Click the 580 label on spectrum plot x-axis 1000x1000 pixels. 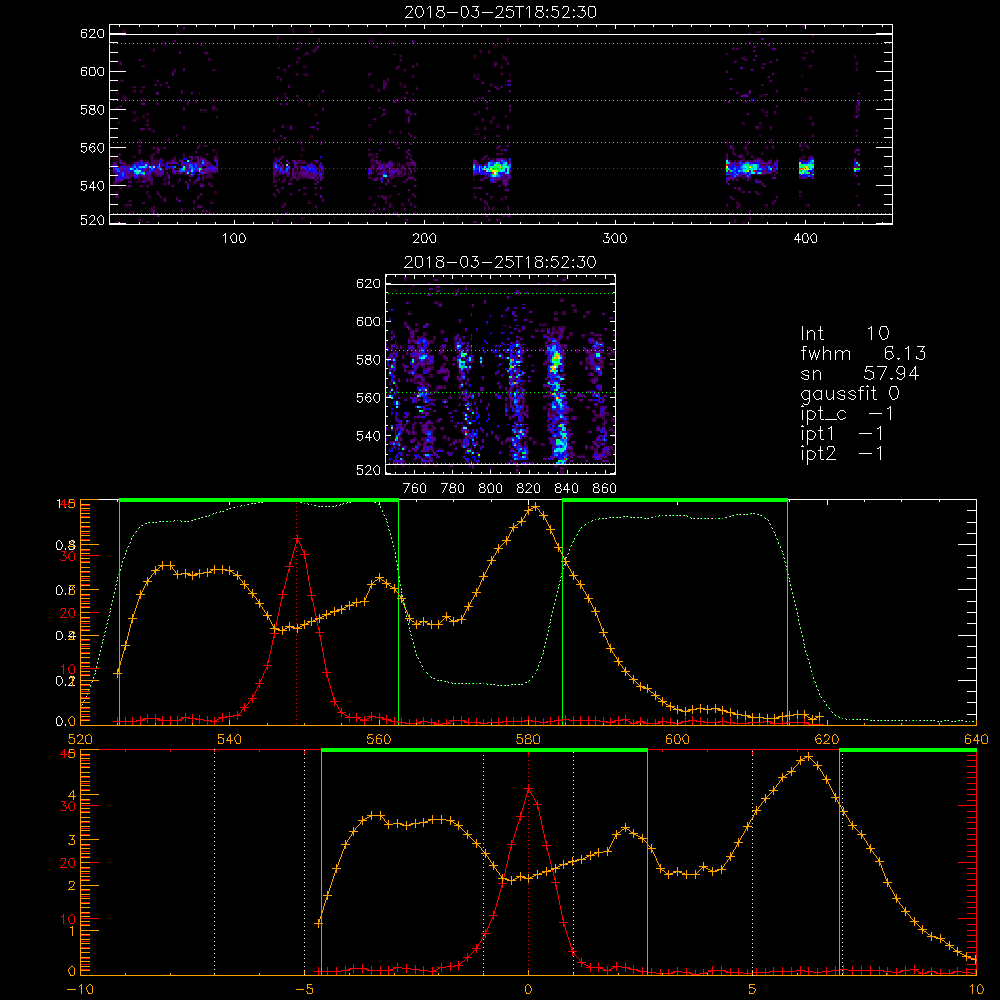pyautogui.click(x=528, y=740)
